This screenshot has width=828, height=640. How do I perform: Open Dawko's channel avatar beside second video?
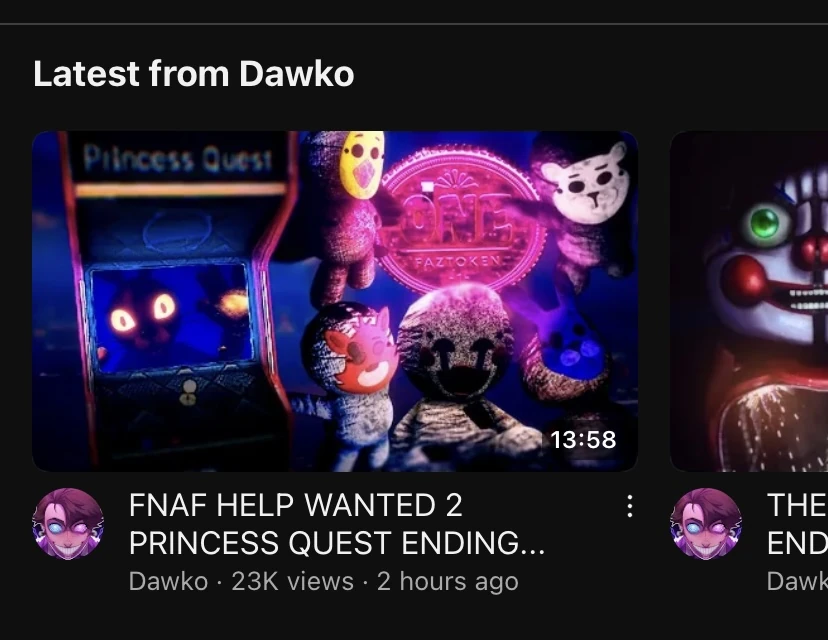pos(706,523)
